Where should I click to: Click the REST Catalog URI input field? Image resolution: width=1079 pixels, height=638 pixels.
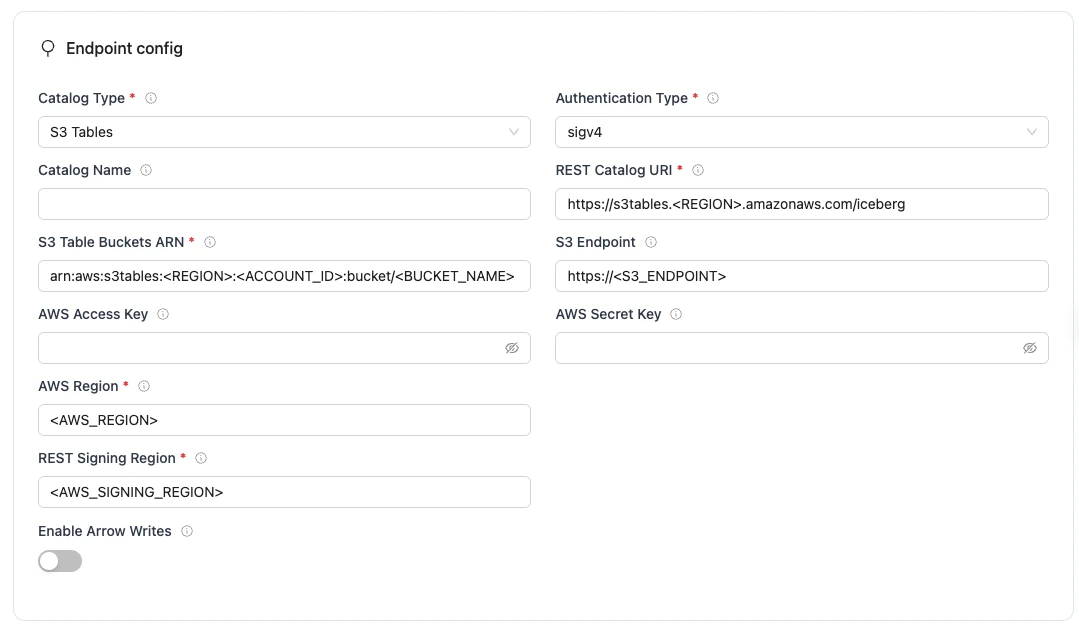point(802,204)
